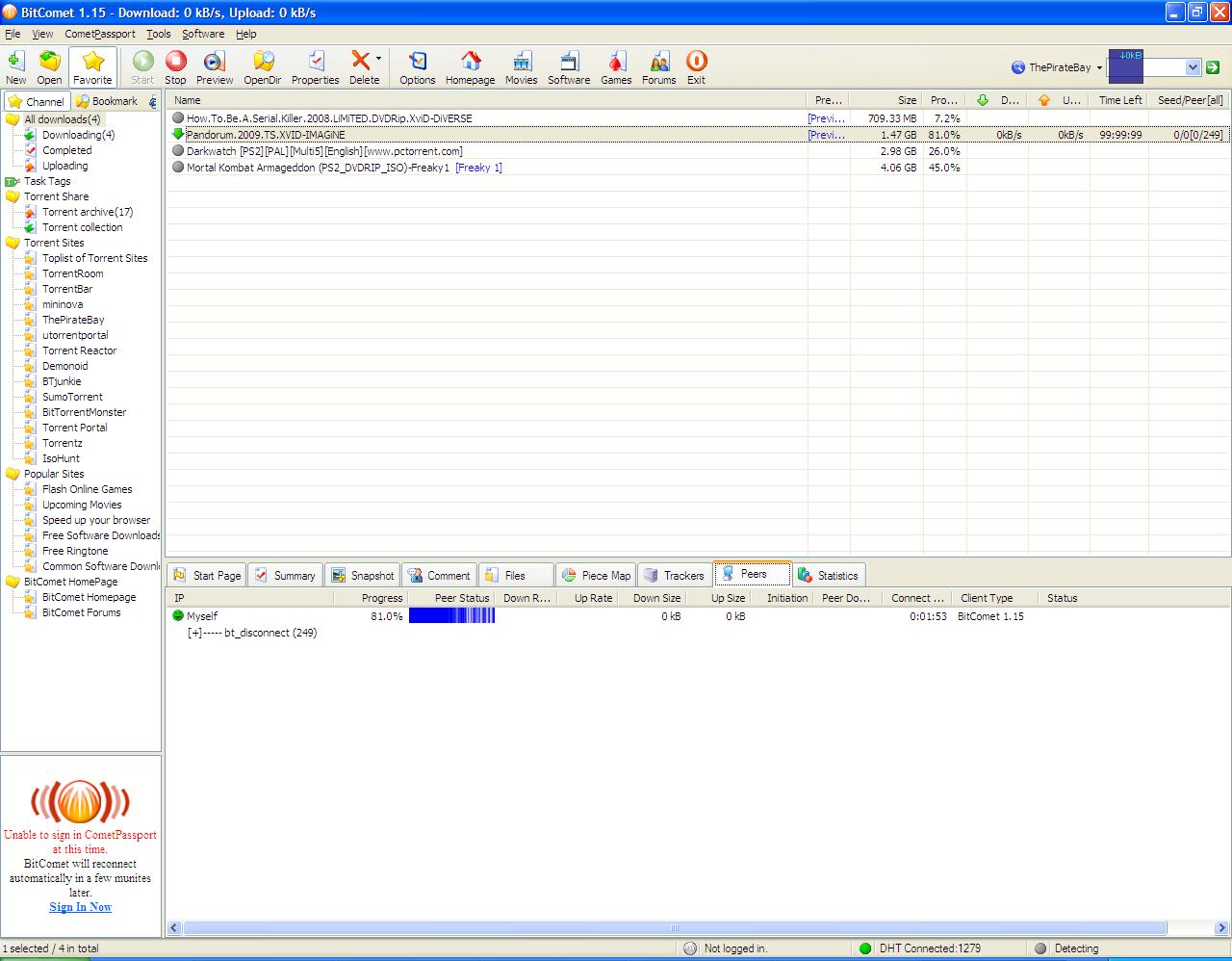Open the Help menu

click(246, 34)
